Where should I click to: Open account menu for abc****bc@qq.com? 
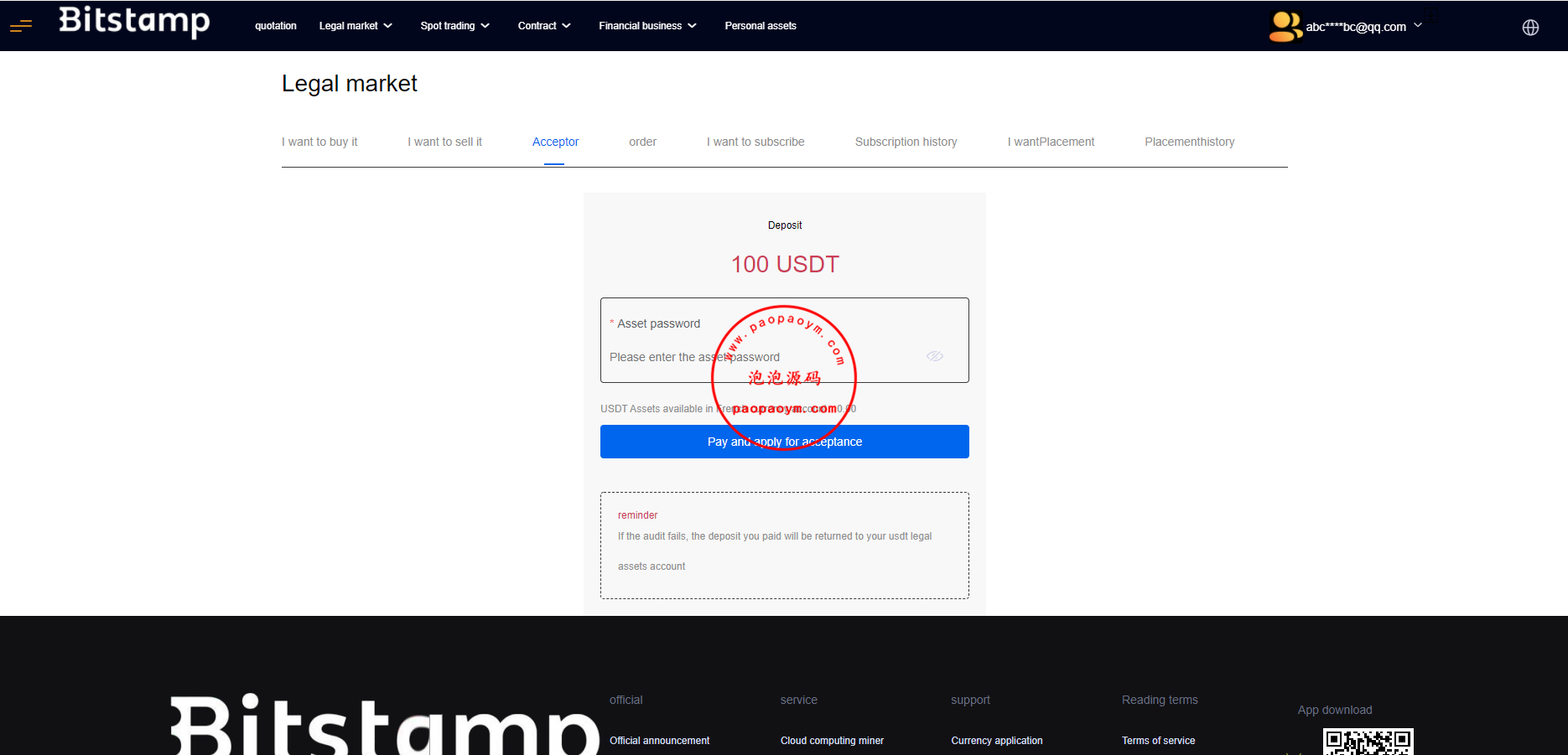click(1363, 27)
